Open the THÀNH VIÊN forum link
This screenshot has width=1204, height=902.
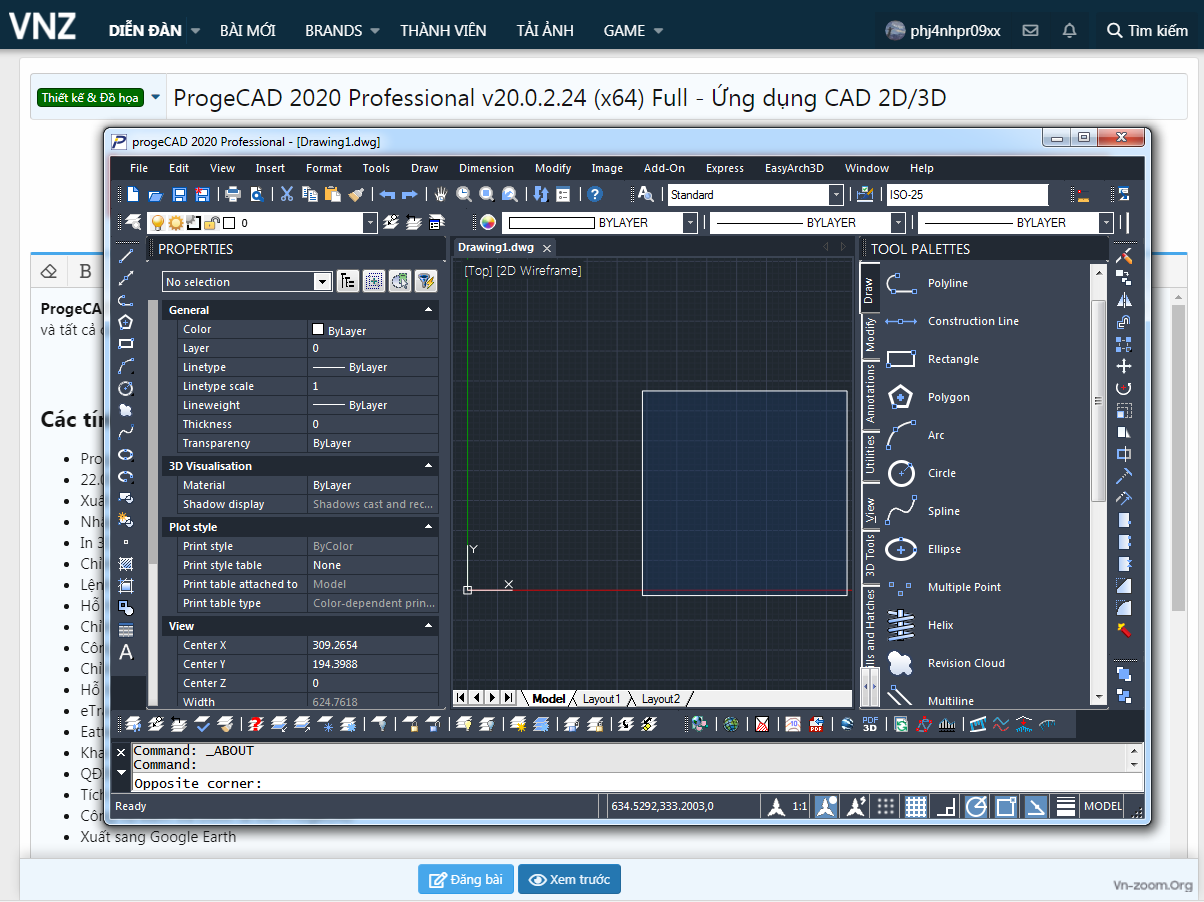tap(443, 31)
